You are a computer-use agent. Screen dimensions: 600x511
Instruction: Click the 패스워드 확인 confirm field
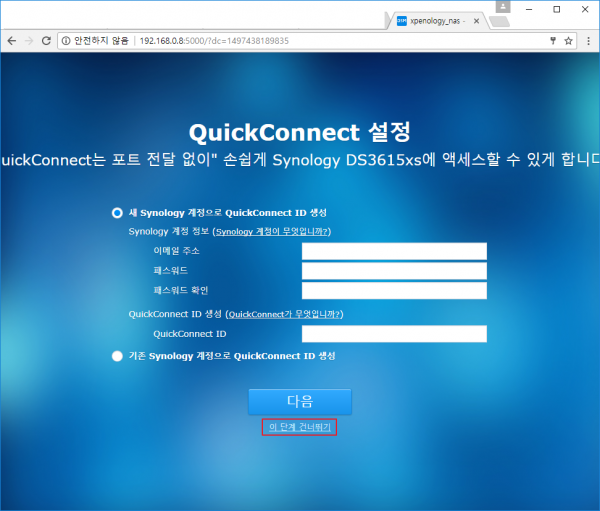point(393,291)
